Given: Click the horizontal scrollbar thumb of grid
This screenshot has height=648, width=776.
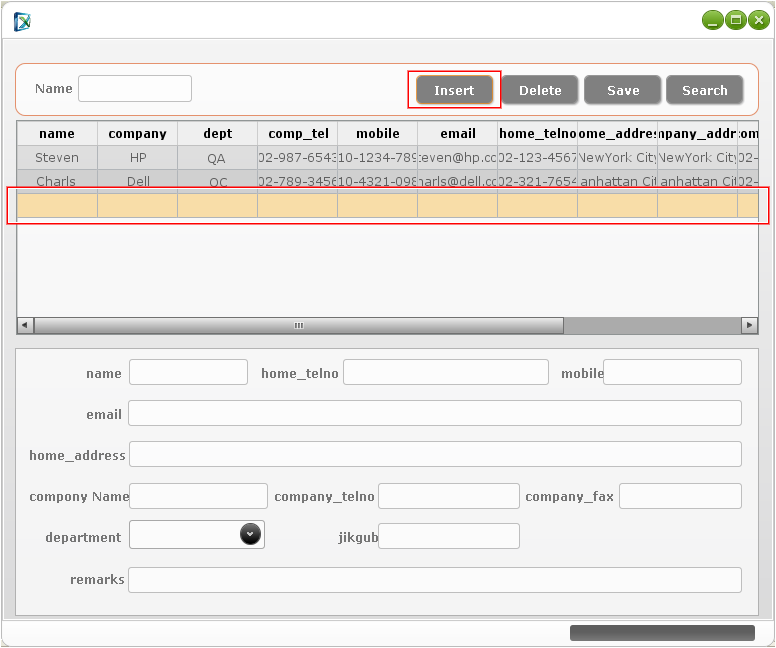Looking at the screenshot, I should 298,326.
